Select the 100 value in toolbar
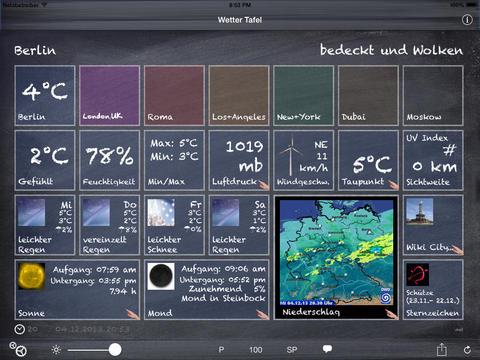480x360 pixels. (x=256, y=350)
